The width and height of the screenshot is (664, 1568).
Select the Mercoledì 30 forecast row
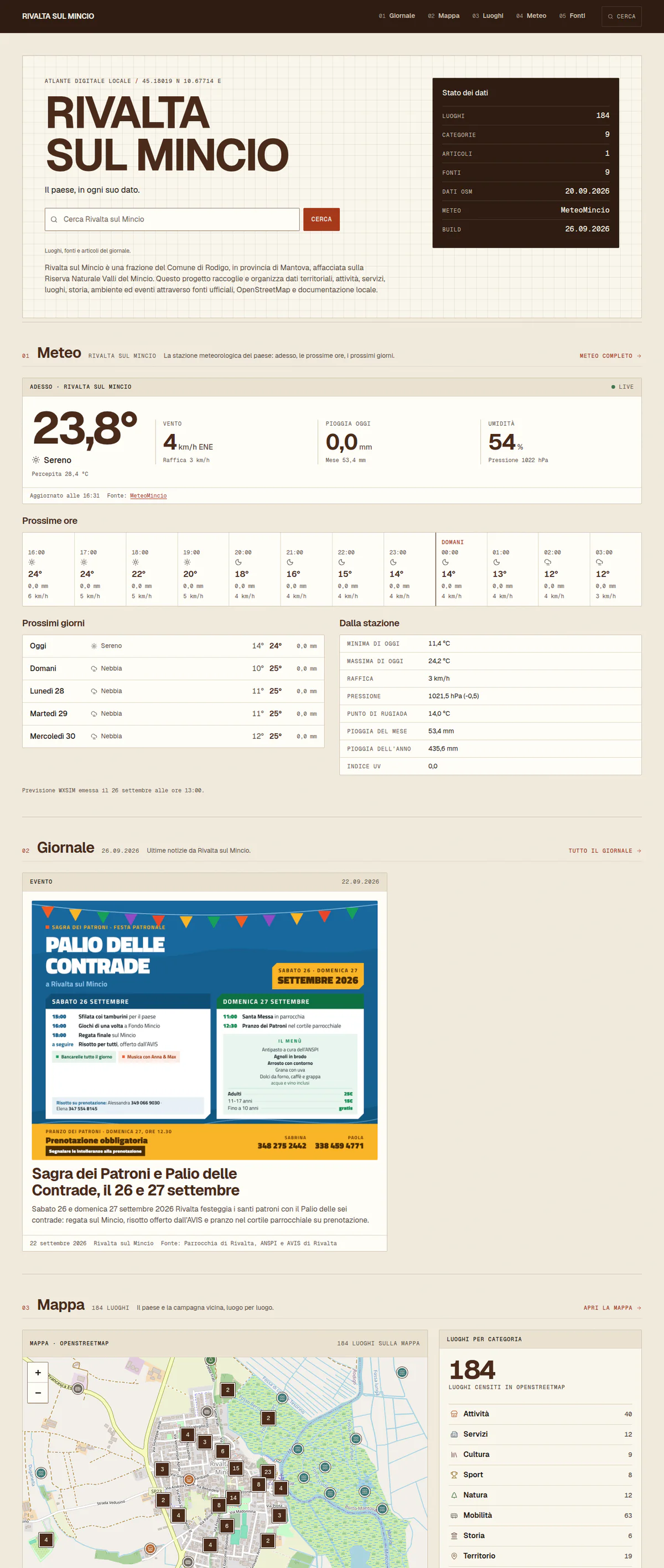coord(173,736)
